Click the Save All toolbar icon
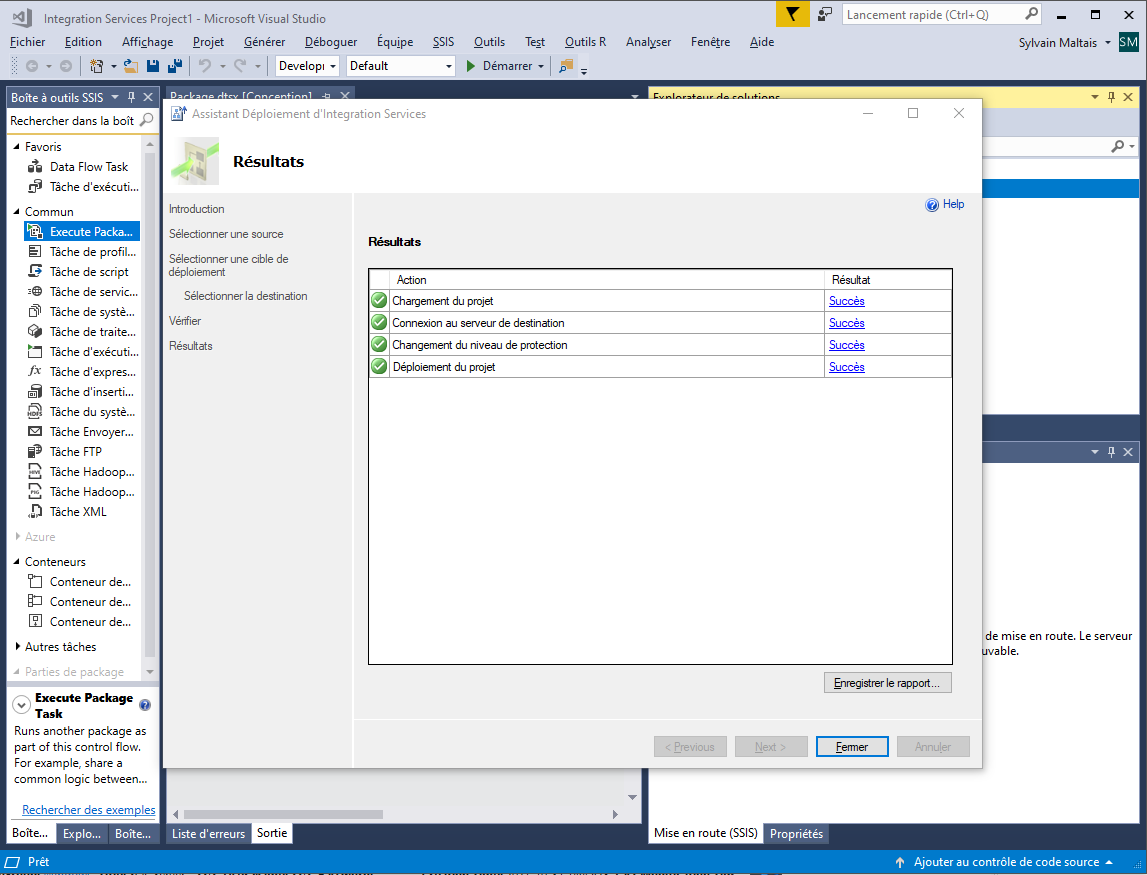 (175, 66)
